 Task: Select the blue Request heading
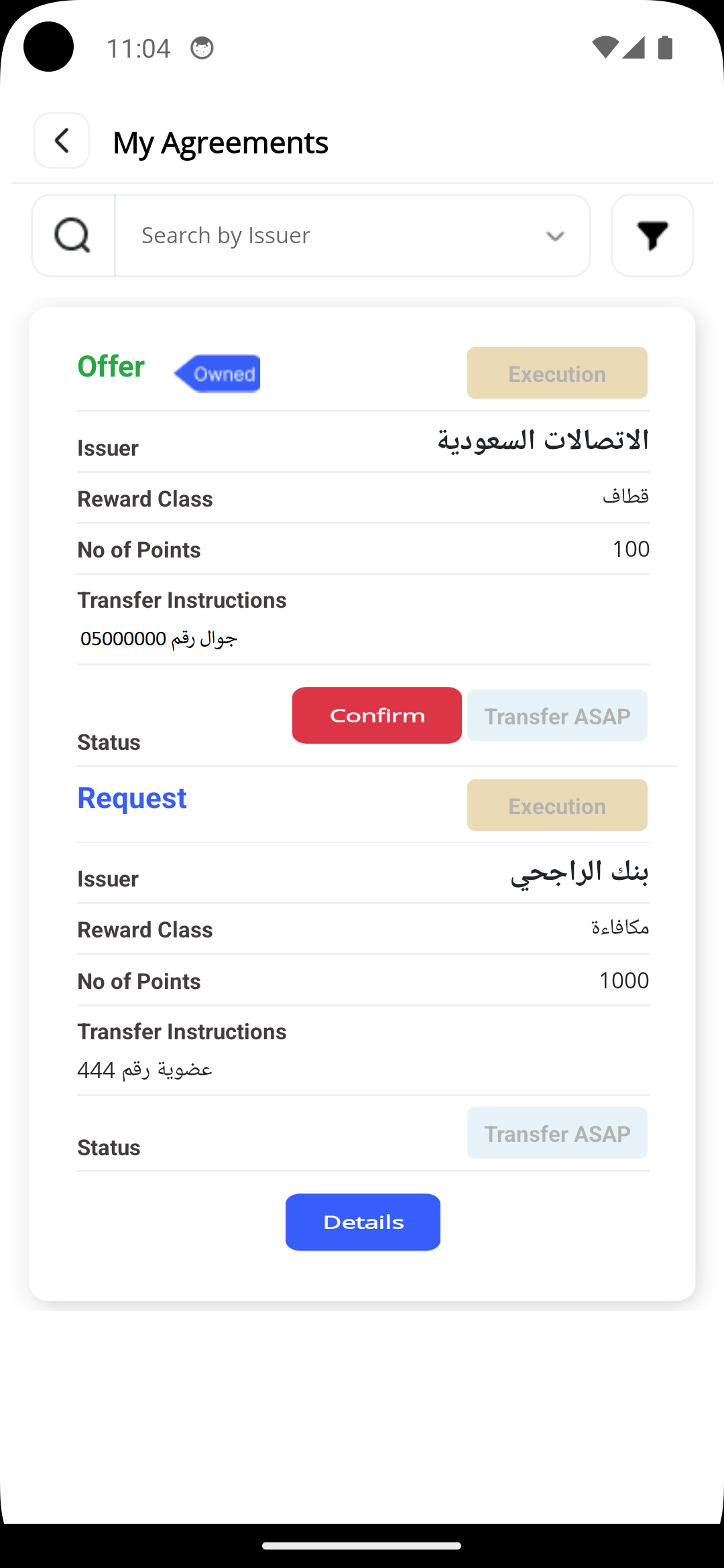tap(132, 798)
